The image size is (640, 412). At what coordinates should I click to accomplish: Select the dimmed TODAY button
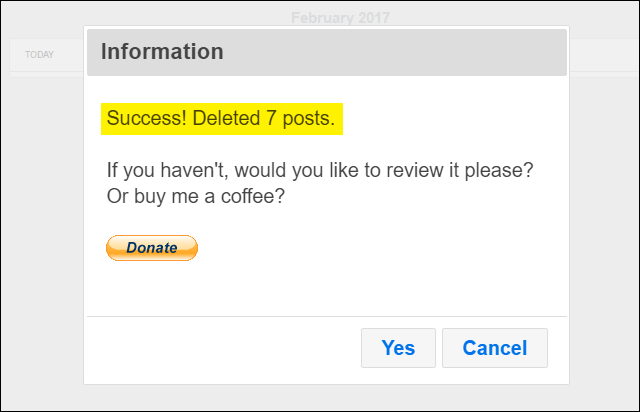[39, 55]
